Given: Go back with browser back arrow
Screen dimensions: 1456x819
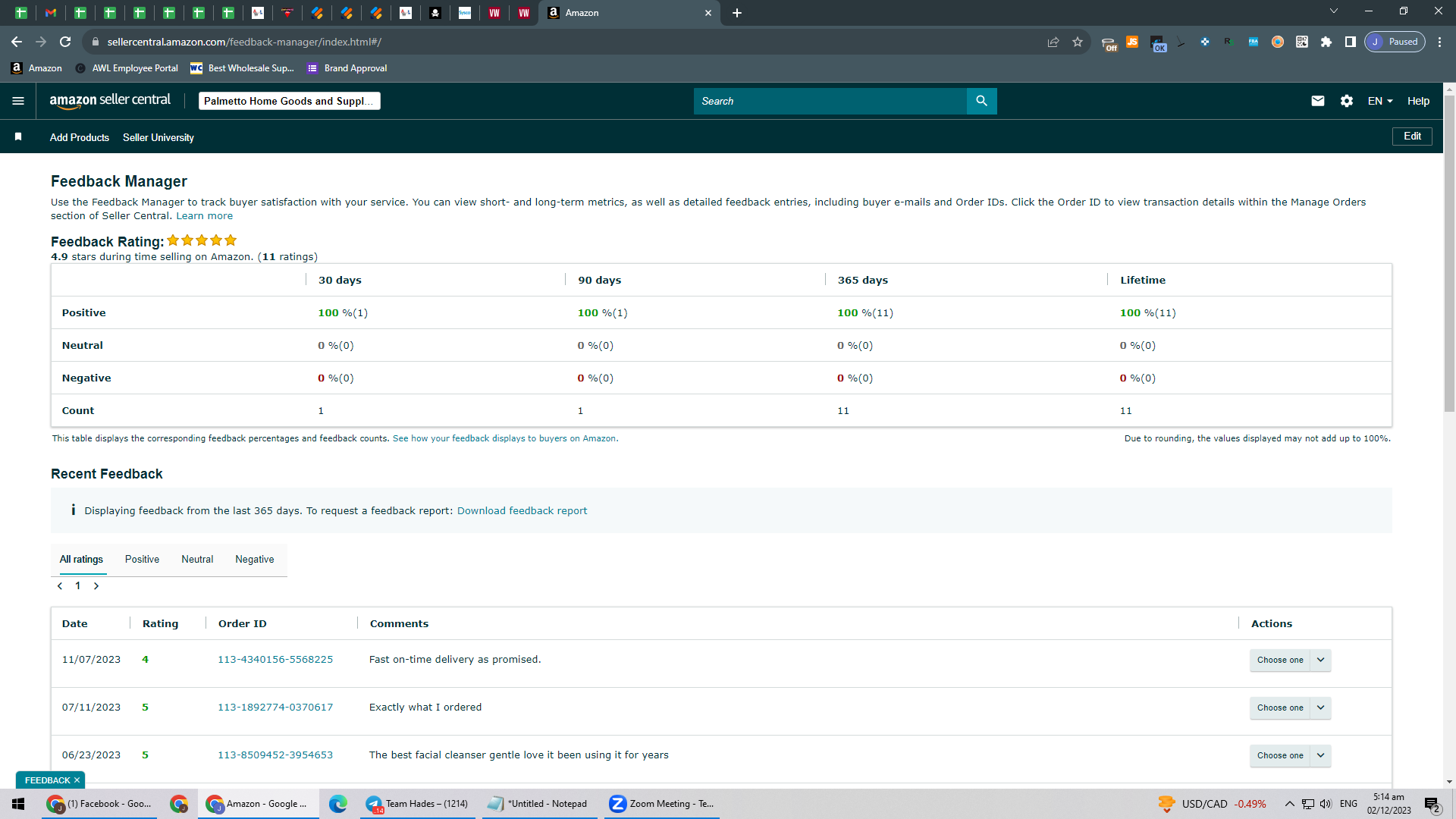Looking at the screenshot, I should click(x=17, y=42).
